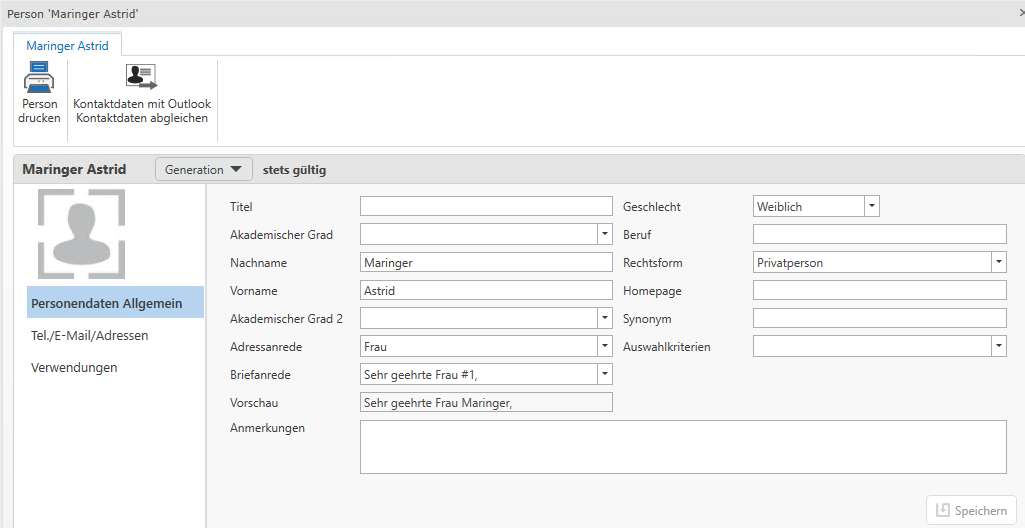
Task: Open the Generation dropdown
Action: click(204, 170)
